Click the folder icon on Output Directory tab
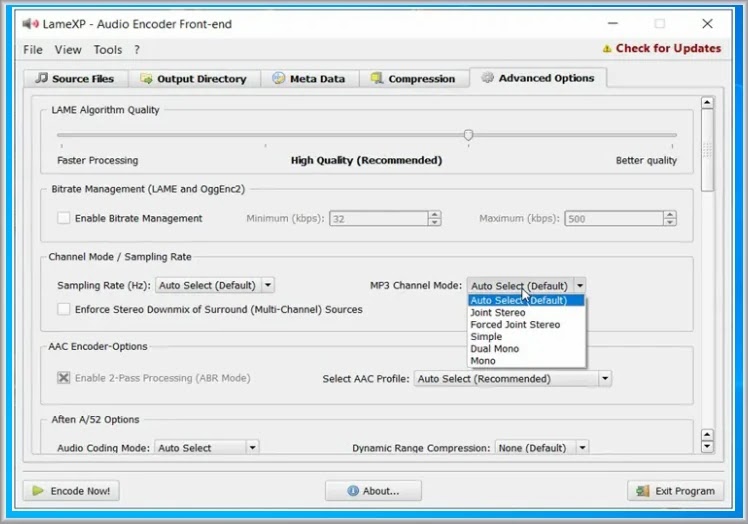 coord(146,78)
